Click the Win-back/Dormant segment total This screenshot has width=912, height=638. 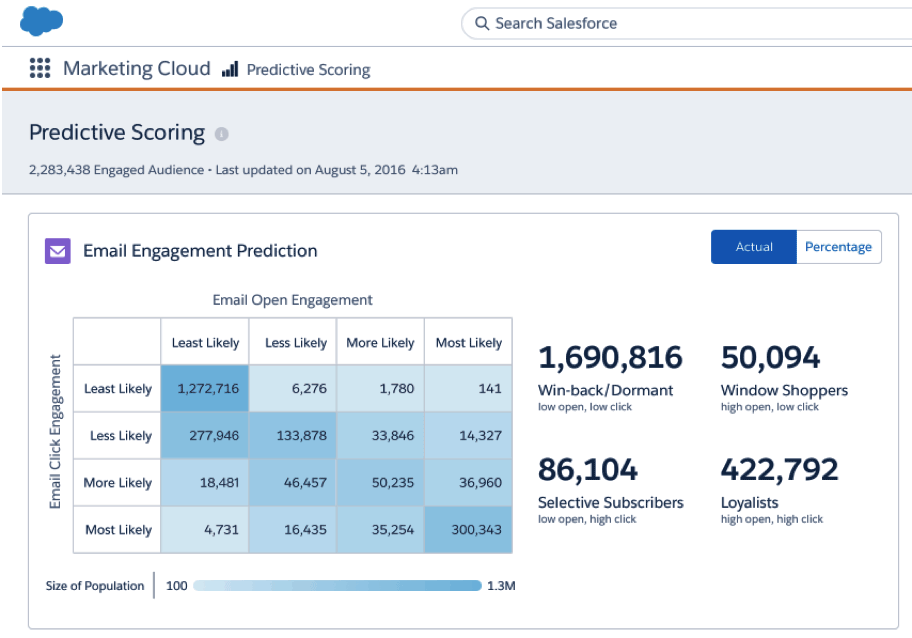[610, 358]
